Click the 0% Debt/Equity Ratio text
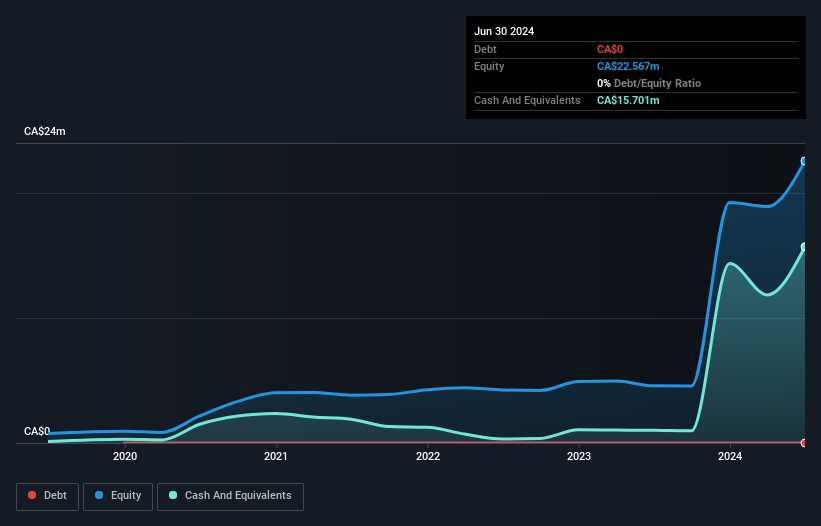This screenshot has height=526, width=821. (649, 83)
